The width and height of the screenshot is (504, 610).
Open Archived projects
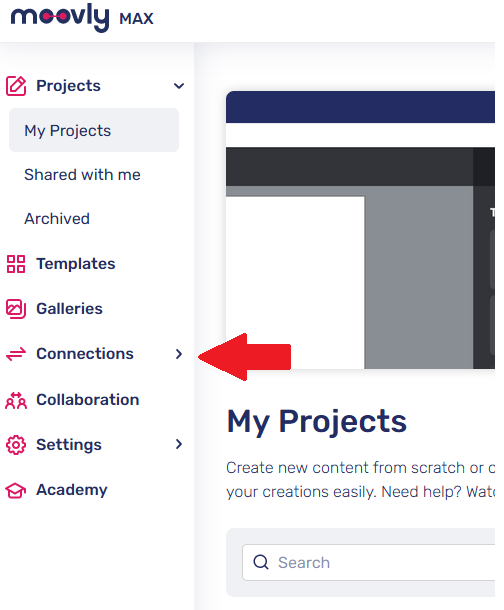click(x=57, y=219)
